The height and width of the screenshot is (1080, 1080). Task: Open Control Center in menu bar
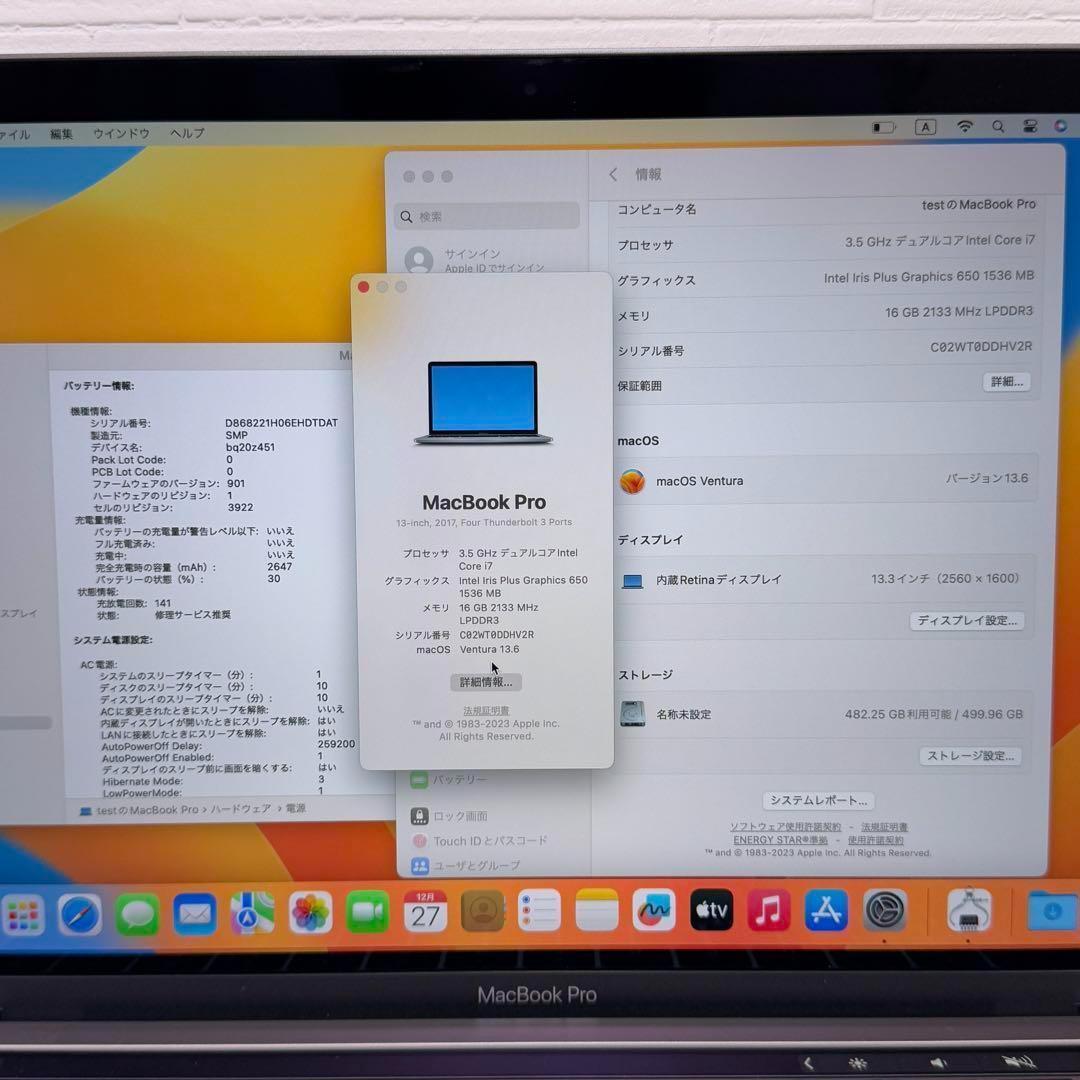pos(1030,126)
